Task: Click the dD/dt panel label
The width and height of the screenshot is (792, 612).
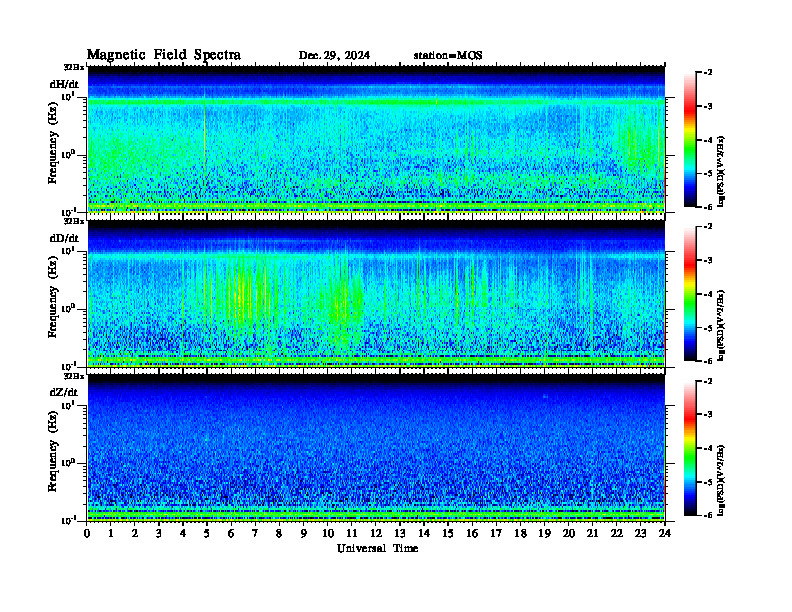Action: coord(64,238)
